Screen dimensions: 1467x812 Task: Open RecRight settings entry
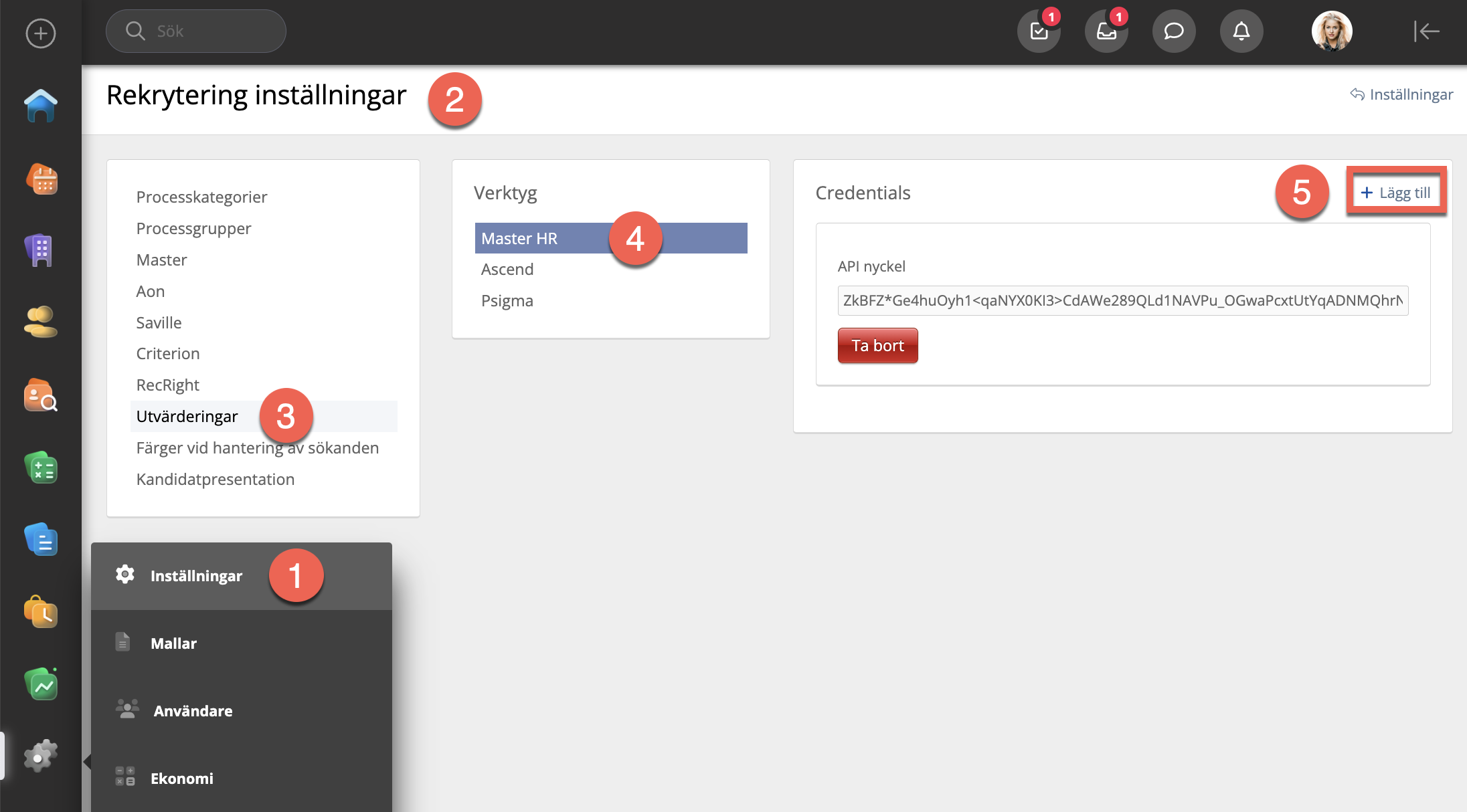(167, 385)
